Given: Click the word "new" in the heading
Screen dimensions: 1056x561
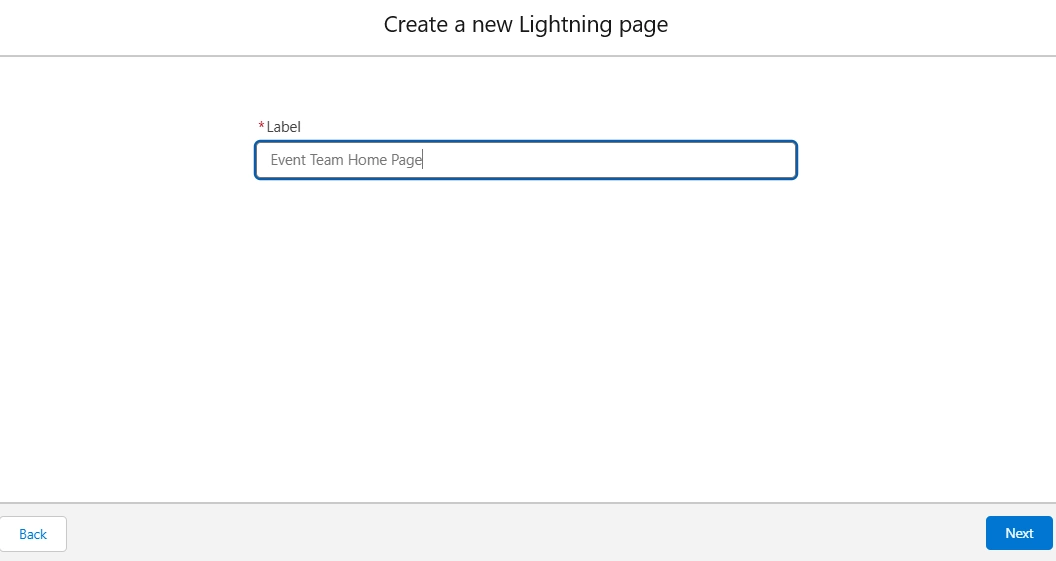Looking at the screenshot, I should [x=493, y=25].
